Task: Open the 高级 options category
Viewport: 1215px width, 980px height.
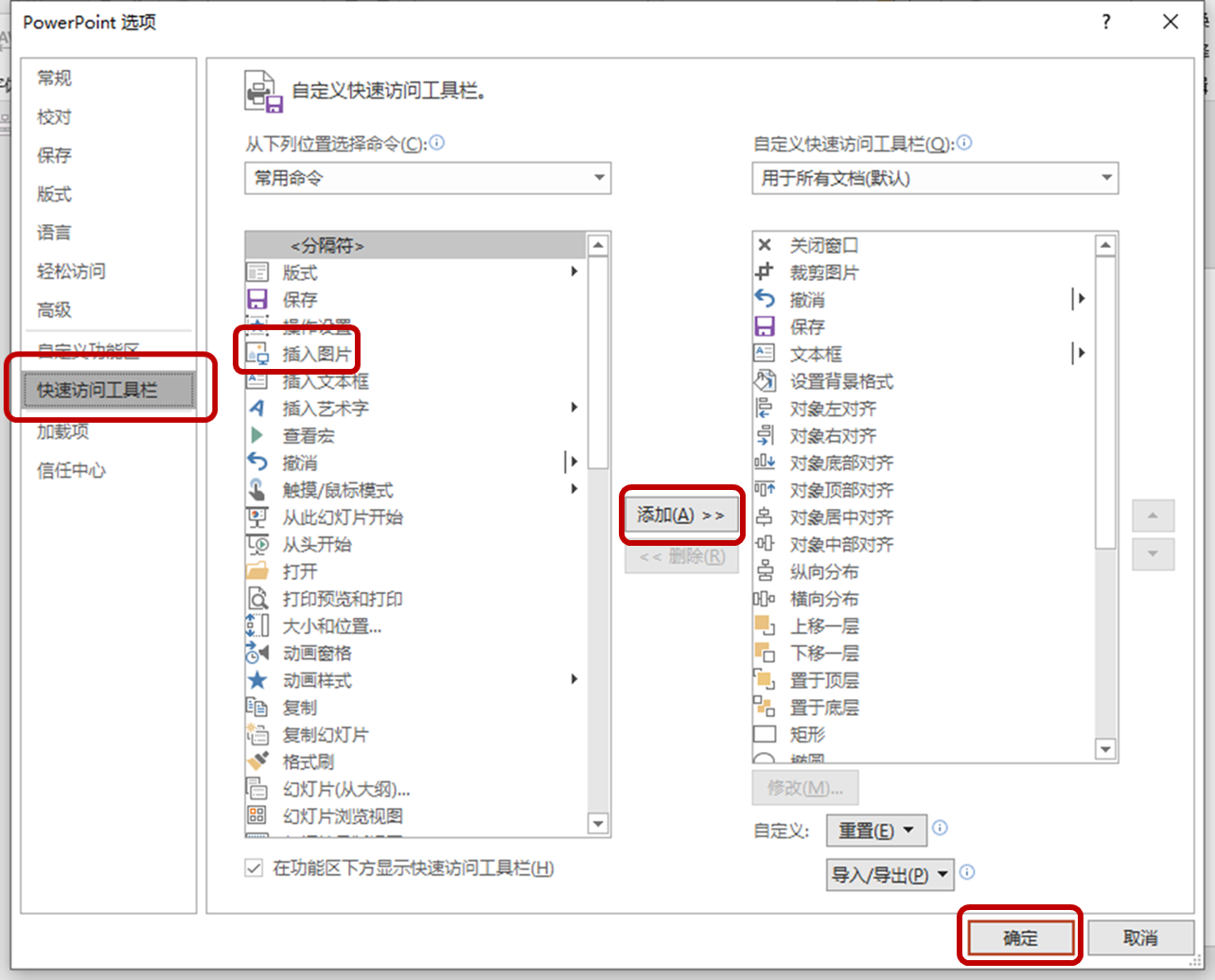Action: point(54,310)
